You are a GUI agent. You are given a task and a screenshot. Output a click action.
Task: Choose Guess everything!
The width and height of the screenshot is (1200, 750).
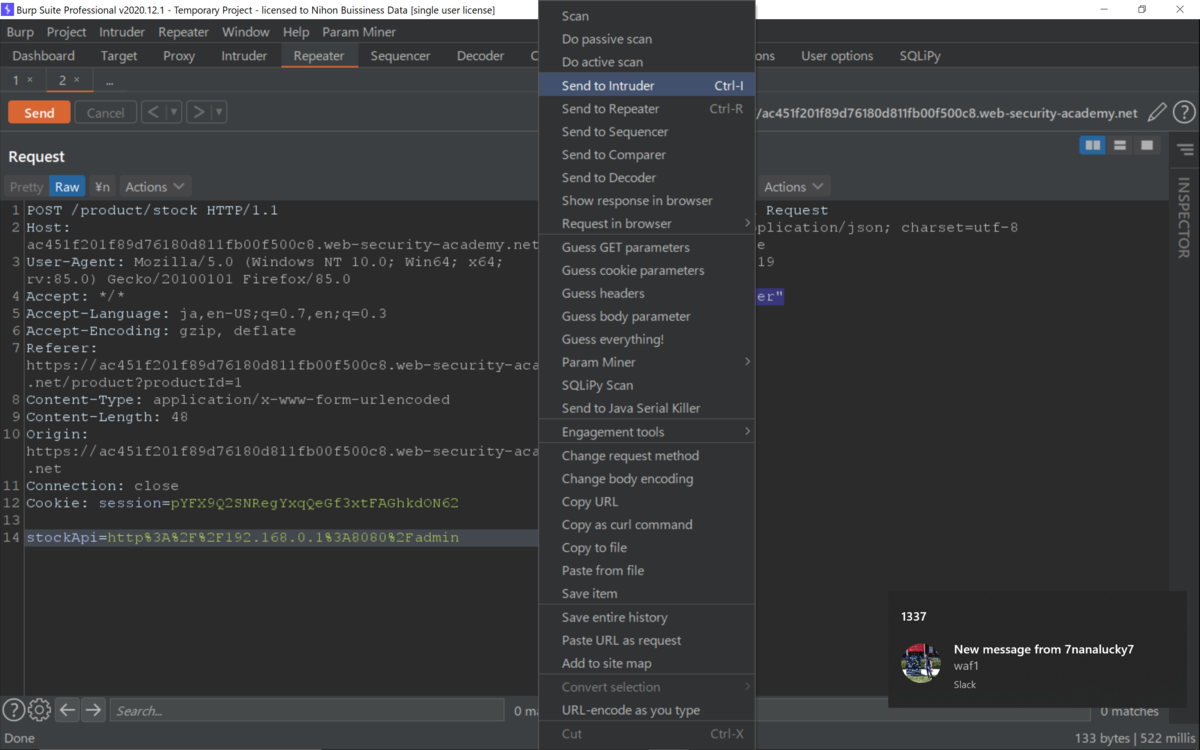(646, 339)
